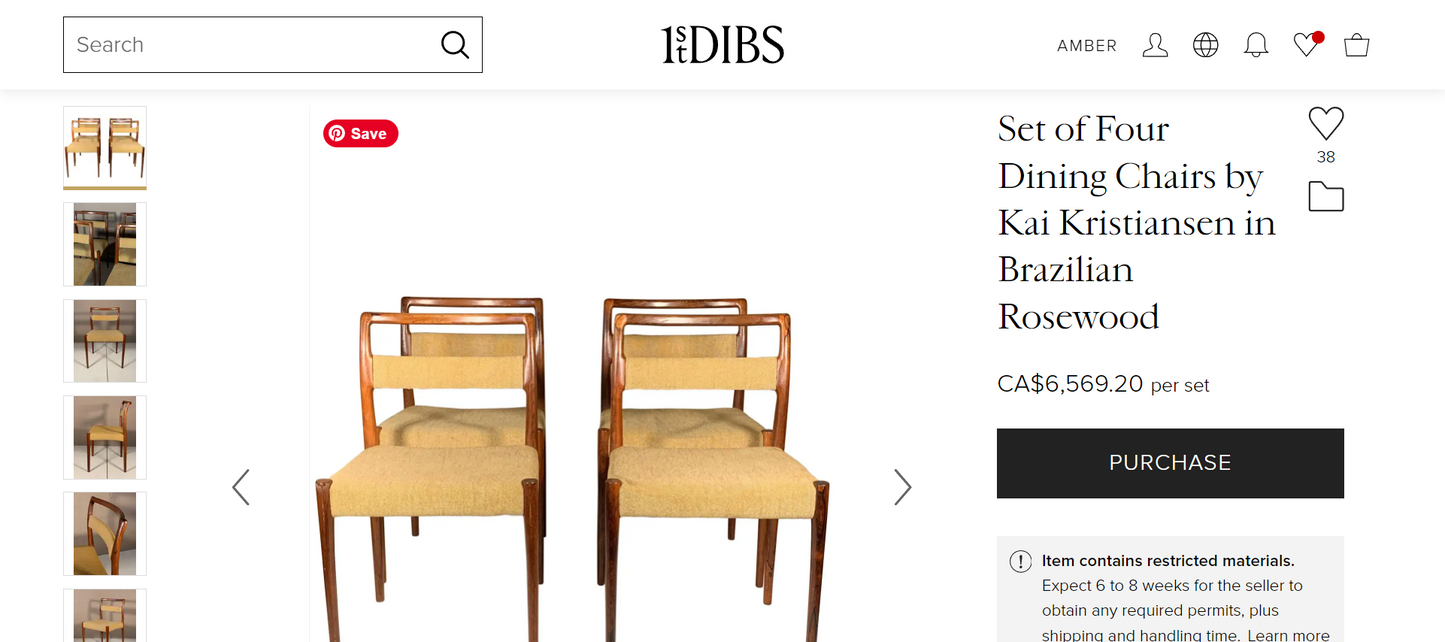The height and width of the screenshot is (642, 1445).
Task: Select the side-view chair thumbnail
Action: point(105,437)
